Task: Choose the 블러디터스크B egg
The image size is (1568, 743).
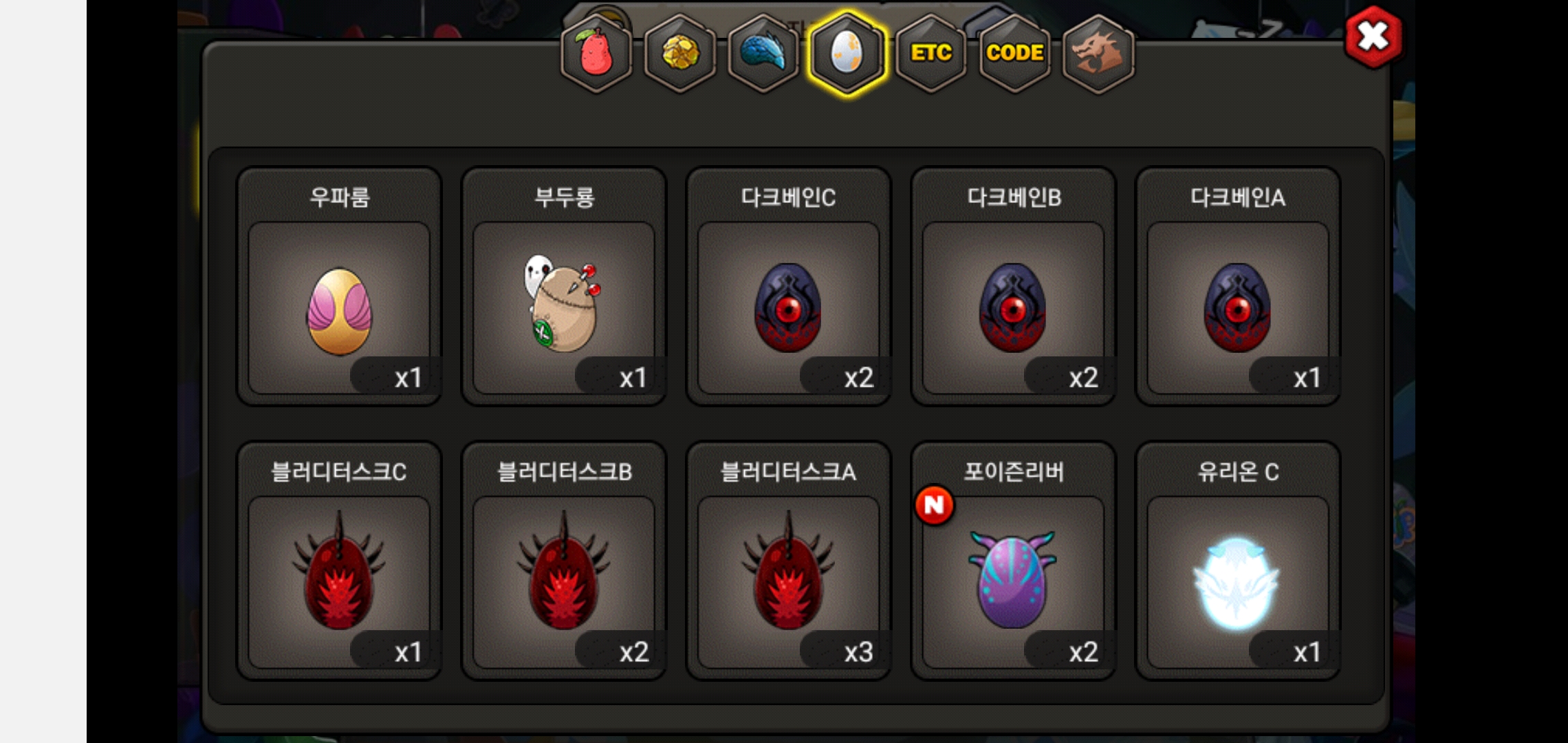Action: click(x=564, y=561)
